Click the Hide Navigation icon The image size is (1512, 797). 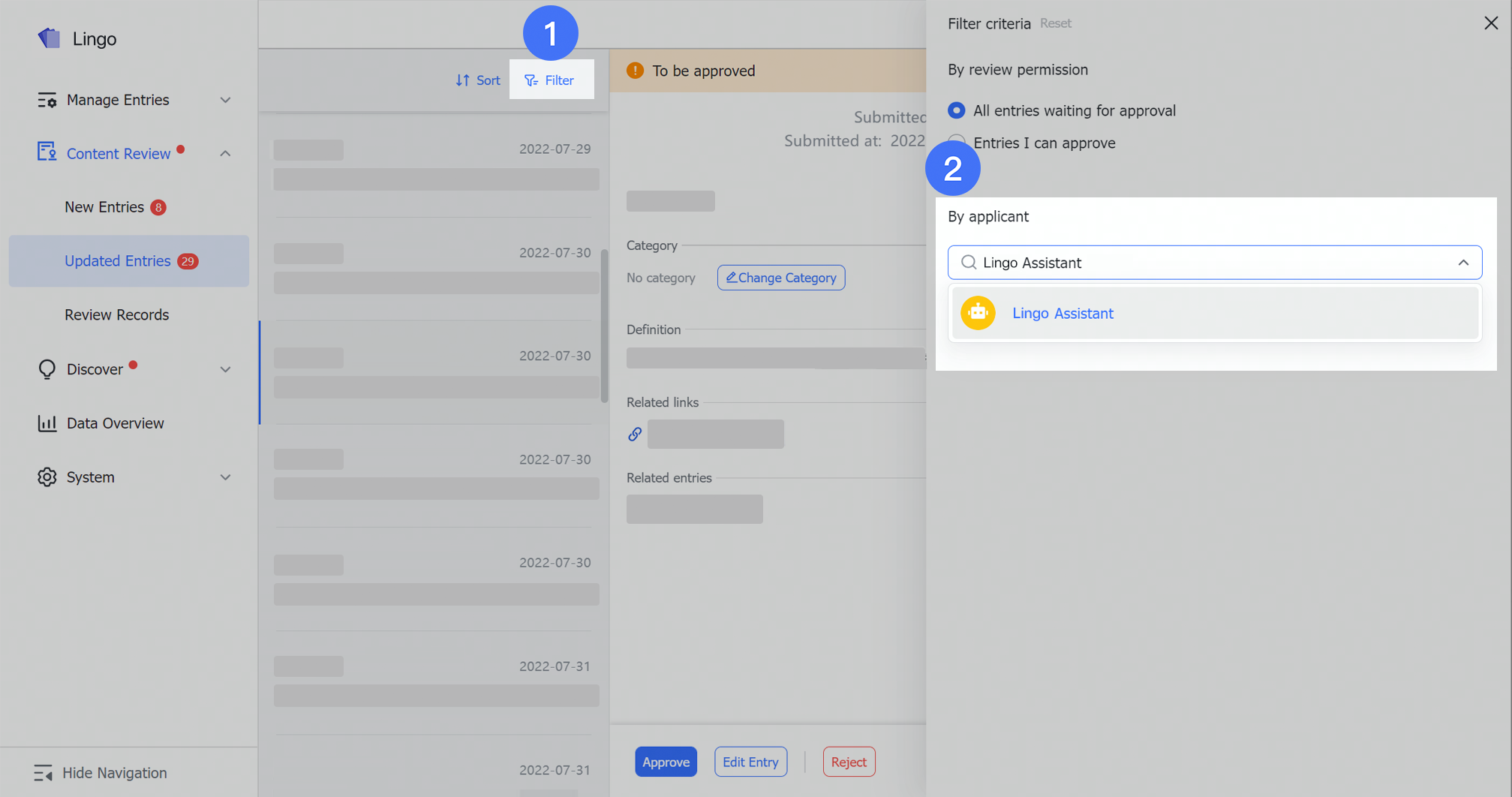coord(44,772)
